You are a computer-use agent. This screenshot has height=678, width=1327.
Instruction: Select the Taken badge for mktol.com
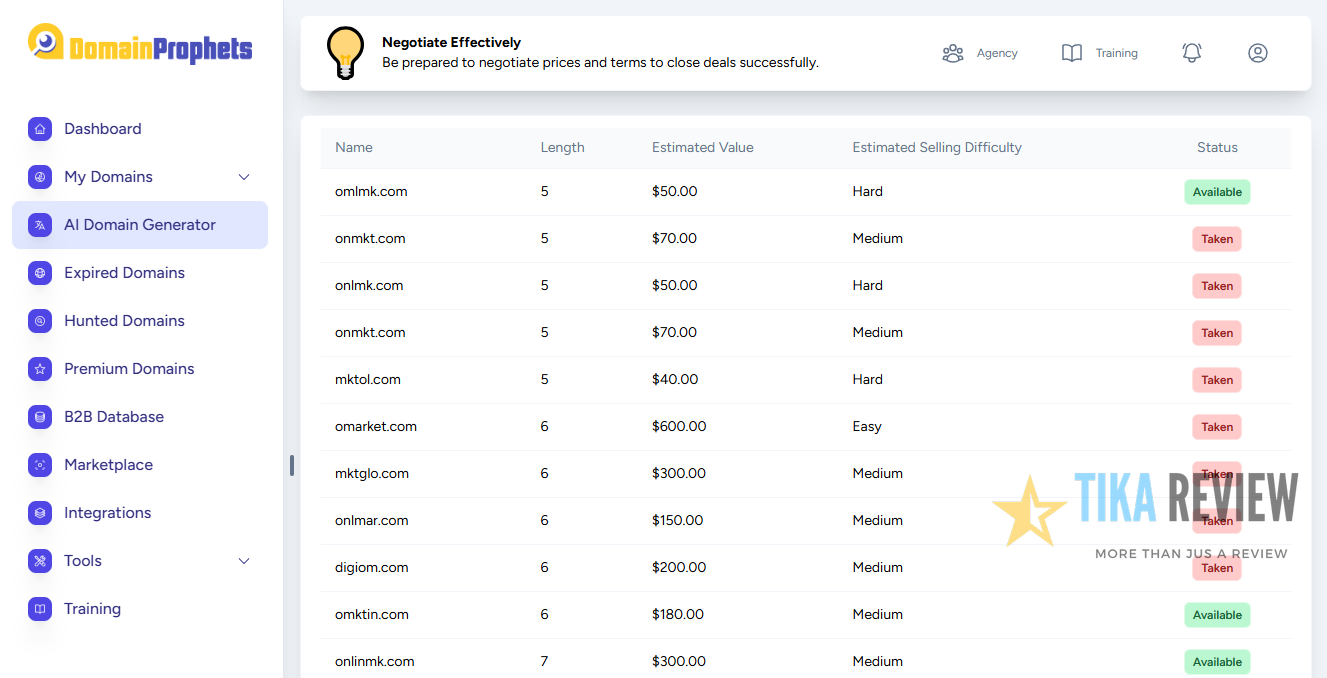point(1216,380)
